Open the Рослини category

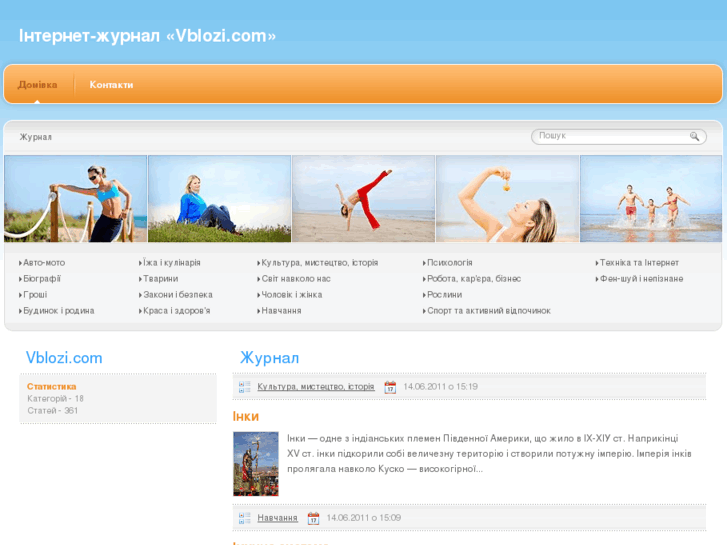point(444,295)
